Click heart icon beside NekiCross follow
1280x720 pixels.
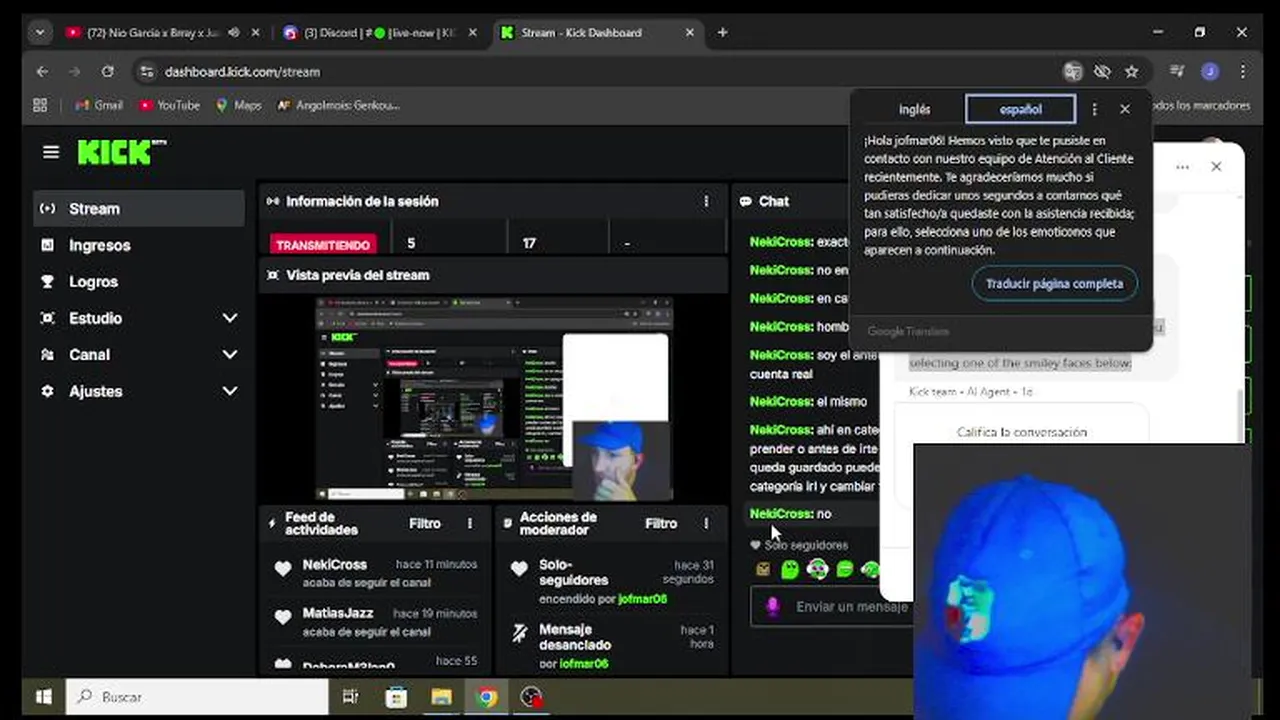[x=283, y=569]
